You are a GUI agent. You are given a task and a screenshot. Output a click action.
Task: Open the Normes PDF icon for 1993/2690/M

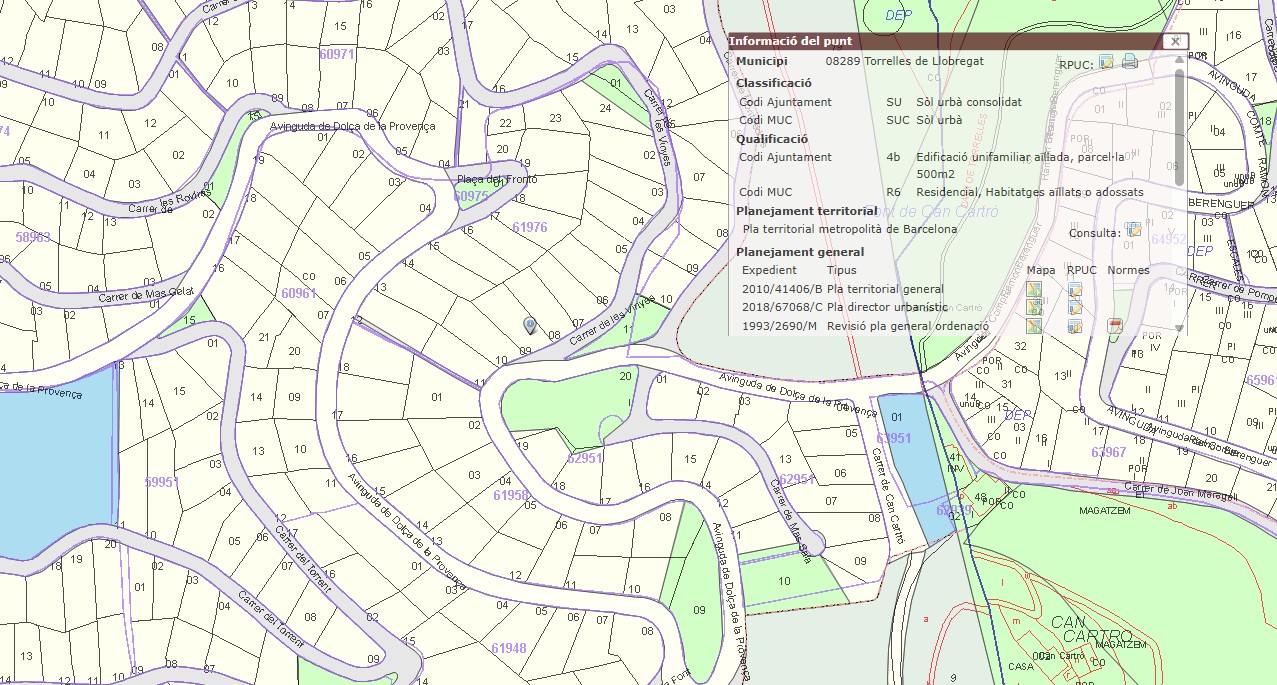pos(1115,326)
